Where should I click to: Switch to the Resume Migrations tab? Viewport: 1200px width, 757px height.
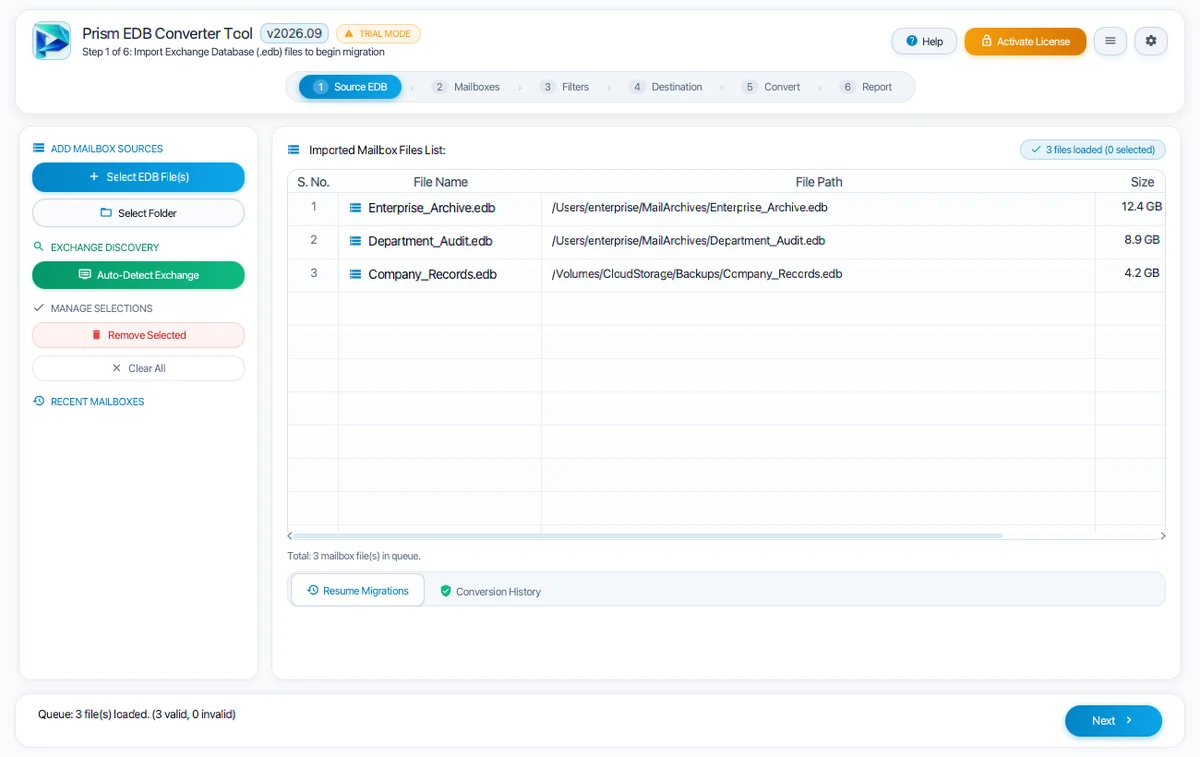click(x=358, y=591)
